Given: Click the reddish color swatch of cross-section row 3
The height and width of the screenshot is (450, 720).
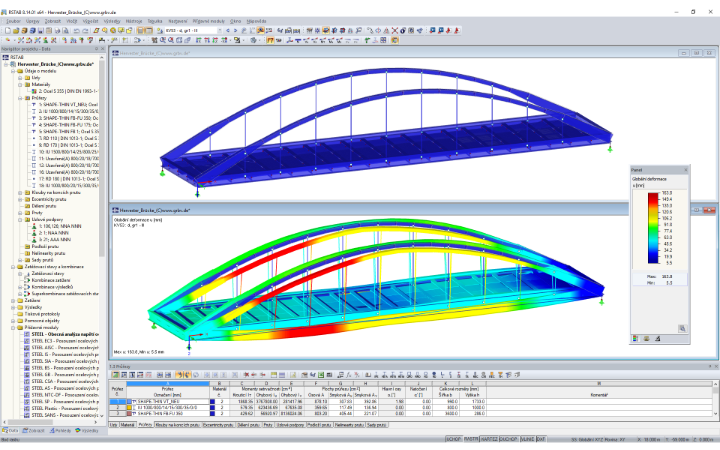Looking at the screenshot, I should [x=129, y=414].
